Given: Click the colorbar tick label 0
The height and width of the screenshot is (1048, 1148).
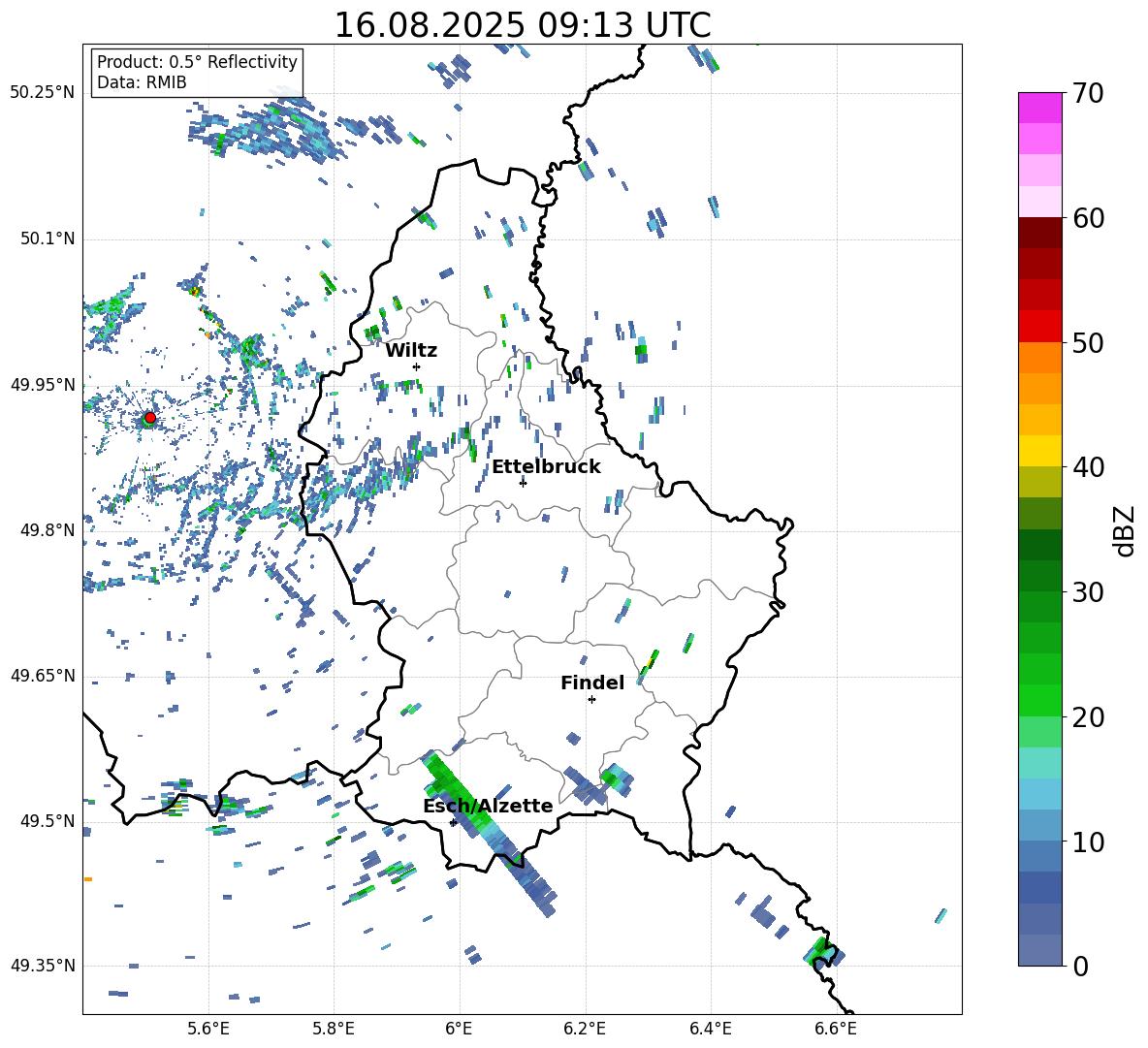Looking at the screenshot, I should (1081, 966).
